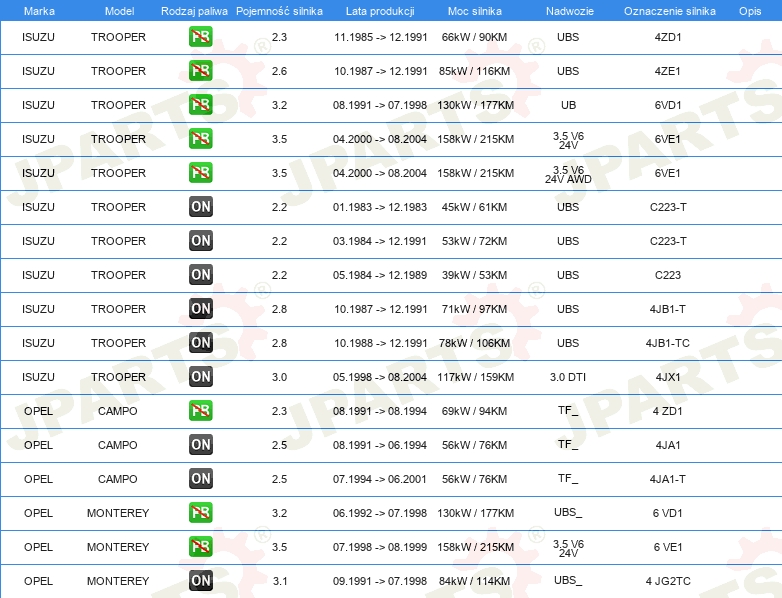The image size is (782, 598).
Task: Click power value 85kW / 116KM
Action: point(474,71)
